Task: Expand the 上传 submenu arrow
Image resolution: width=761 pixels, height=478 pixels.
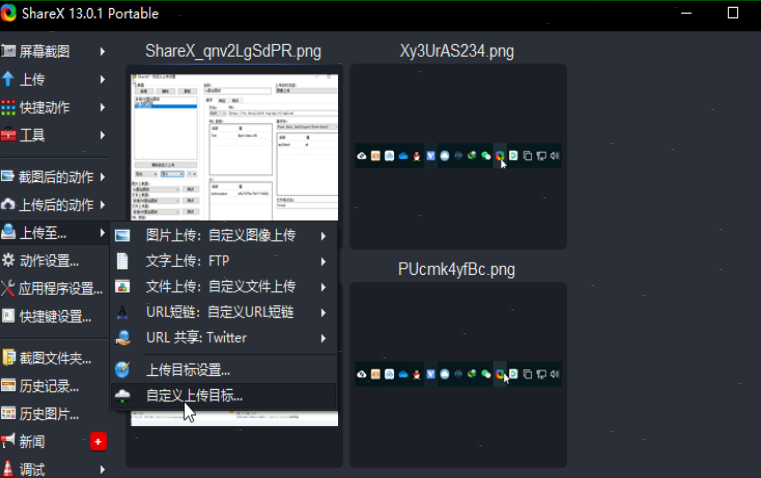Action: click(102, 79)
